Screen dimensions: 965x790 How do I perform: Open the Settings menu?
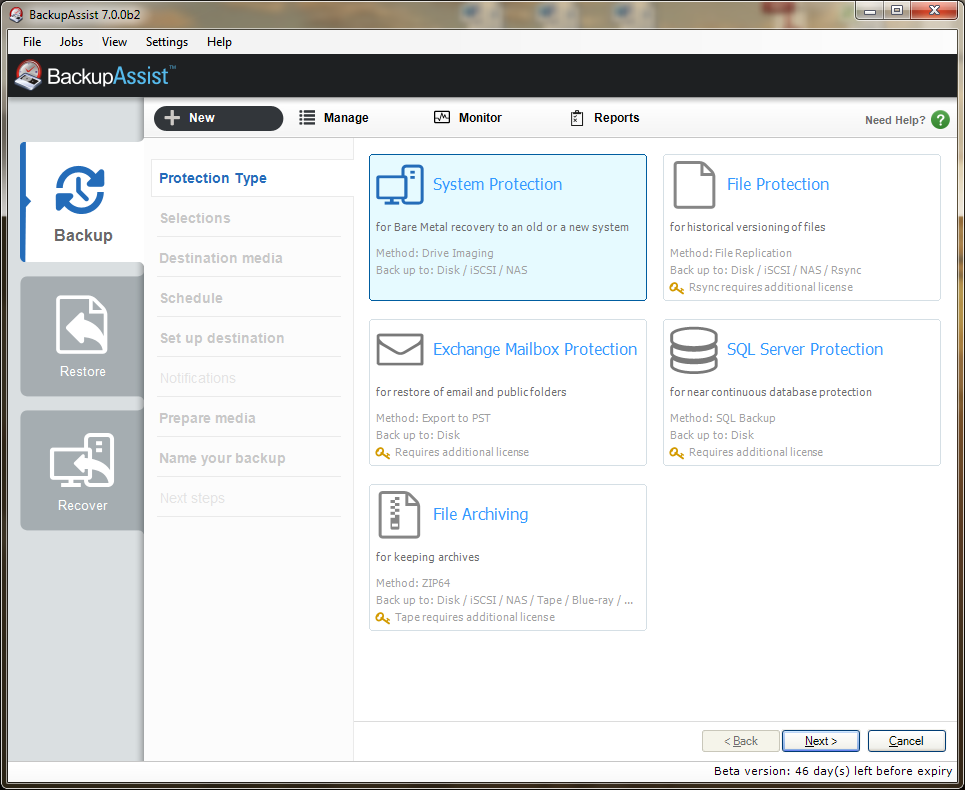click(x=167, y=42)
